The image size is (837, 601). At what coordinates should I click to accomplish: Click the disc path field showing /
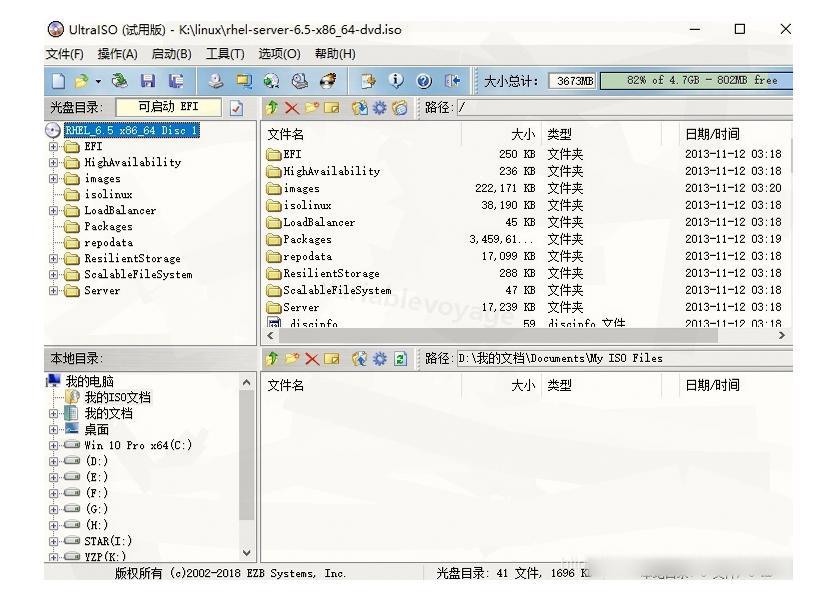click(625, 108)
